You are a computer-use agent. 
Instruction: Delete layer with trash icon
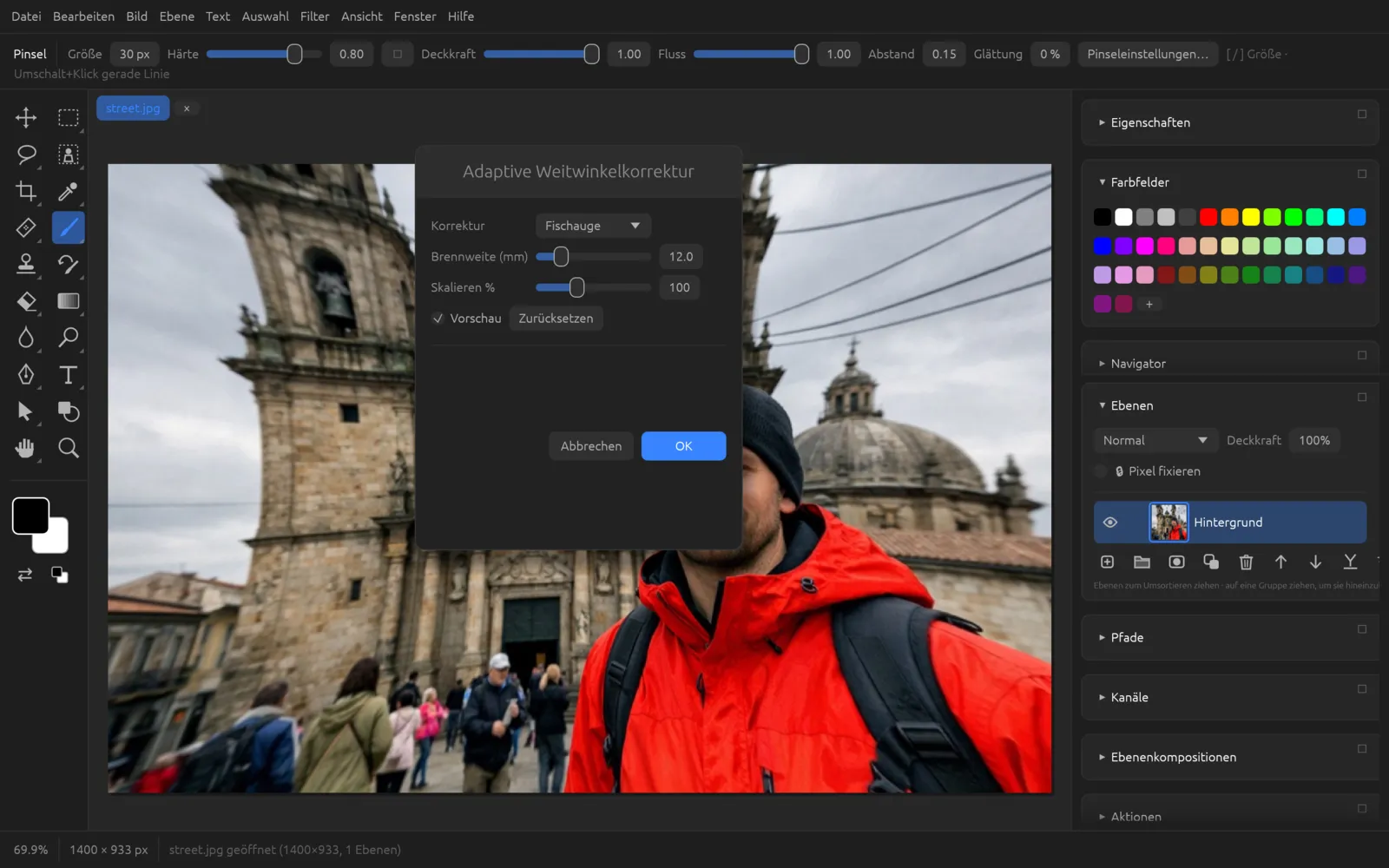1246,562
